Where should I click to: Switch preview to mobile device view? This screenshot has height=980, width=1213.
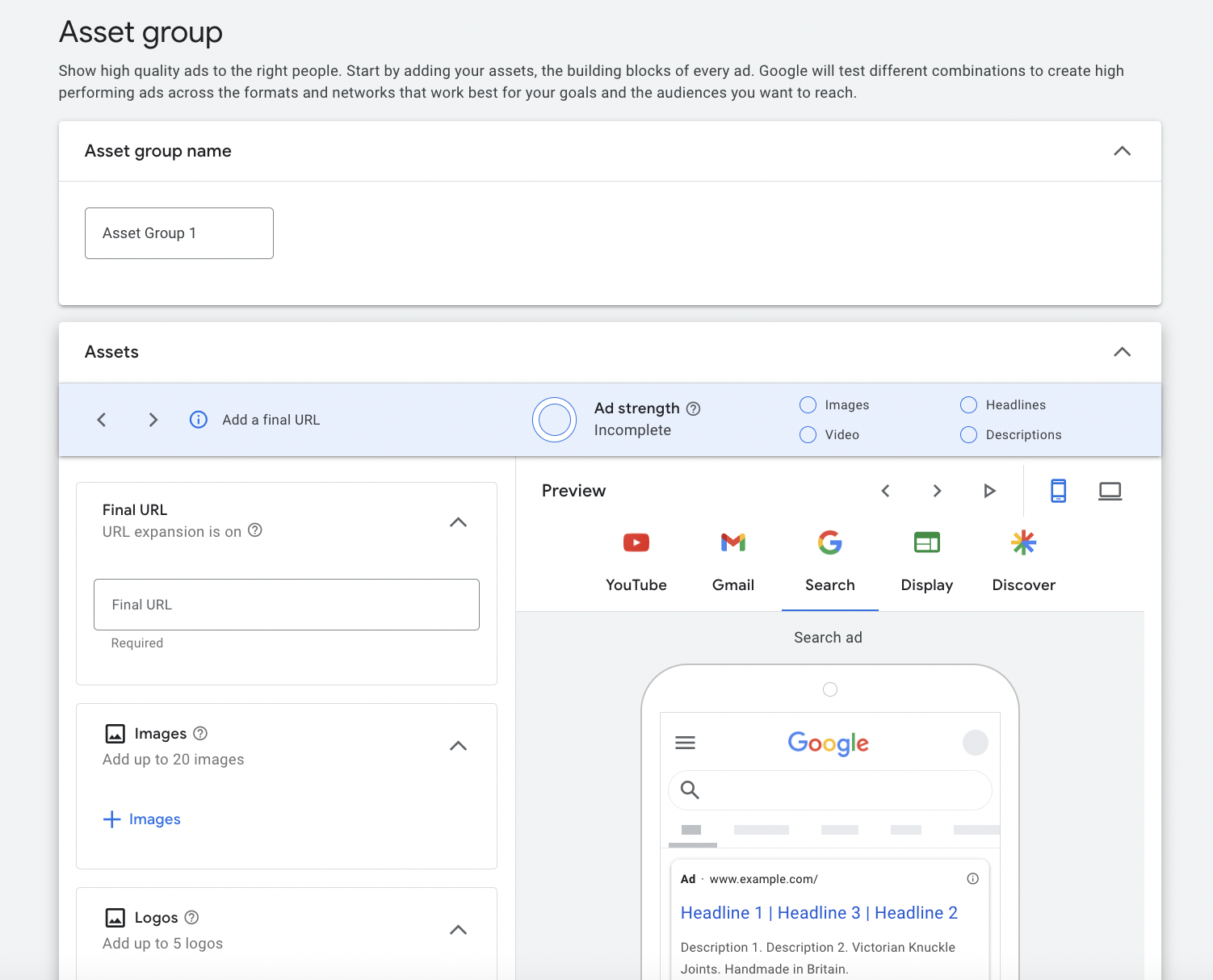tap(1058, 491)
